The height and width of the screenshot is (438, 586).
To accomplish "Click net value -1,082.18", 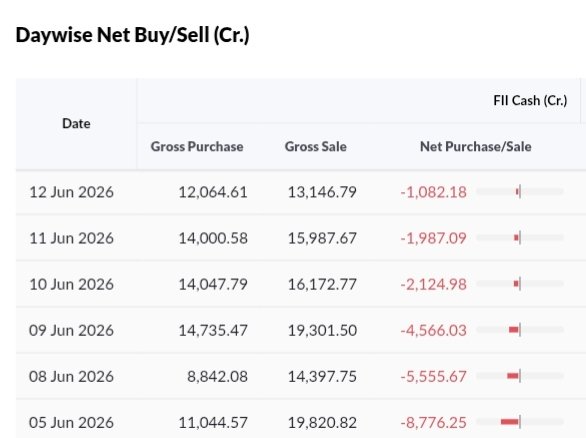I will pyautogui.click(x=434, y=192).
